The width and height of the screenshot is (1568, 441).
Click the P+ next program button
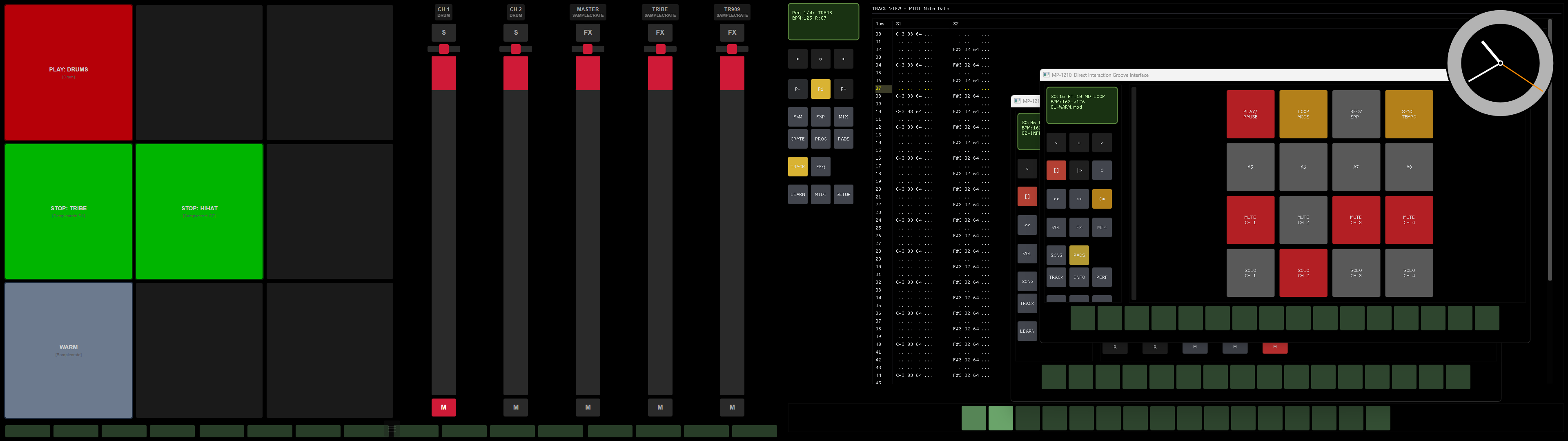click(843, 89)
